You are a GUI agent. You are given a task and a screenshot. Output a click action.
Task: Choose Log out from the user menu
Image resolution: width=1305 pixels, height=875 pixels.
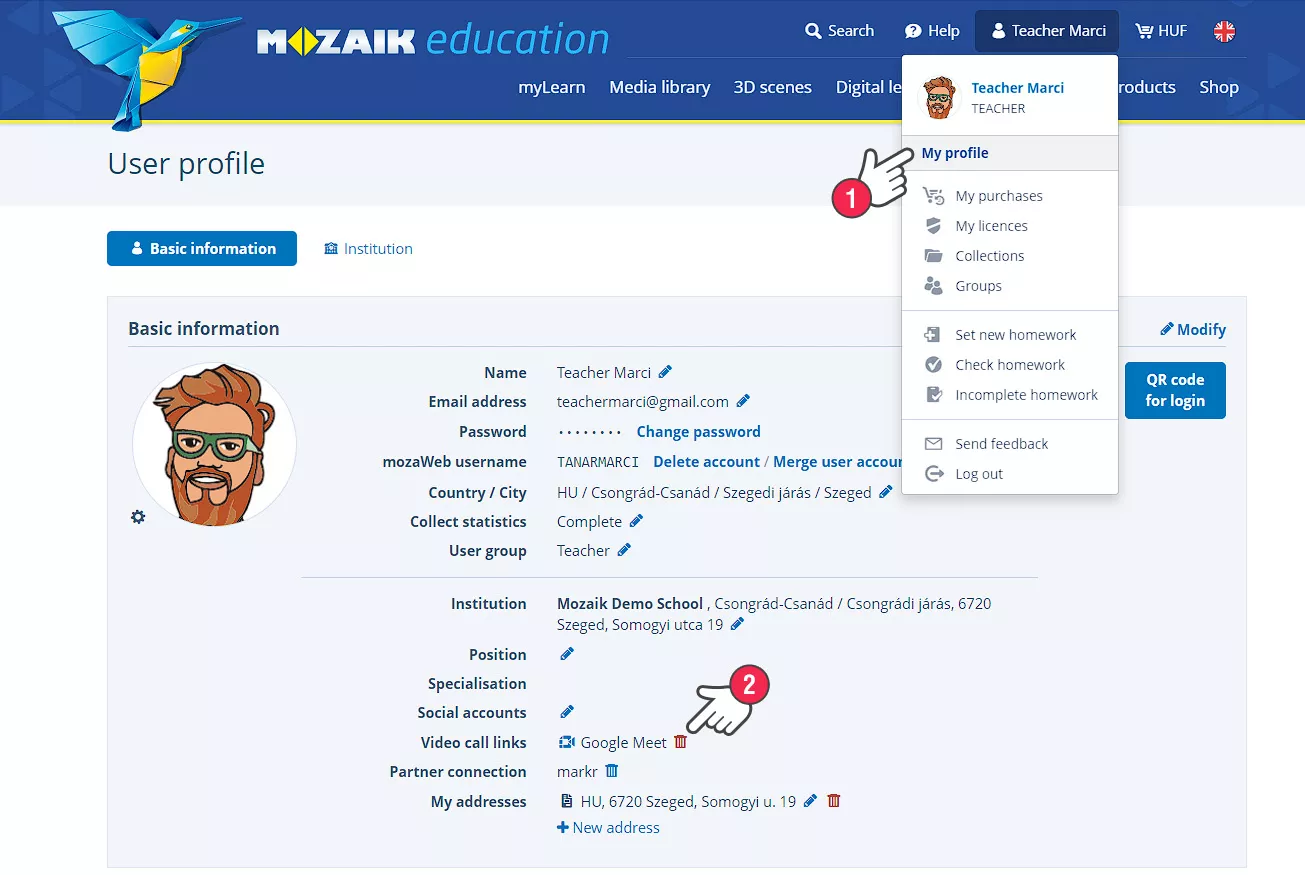pyautogui.click(x=978, y=474)
